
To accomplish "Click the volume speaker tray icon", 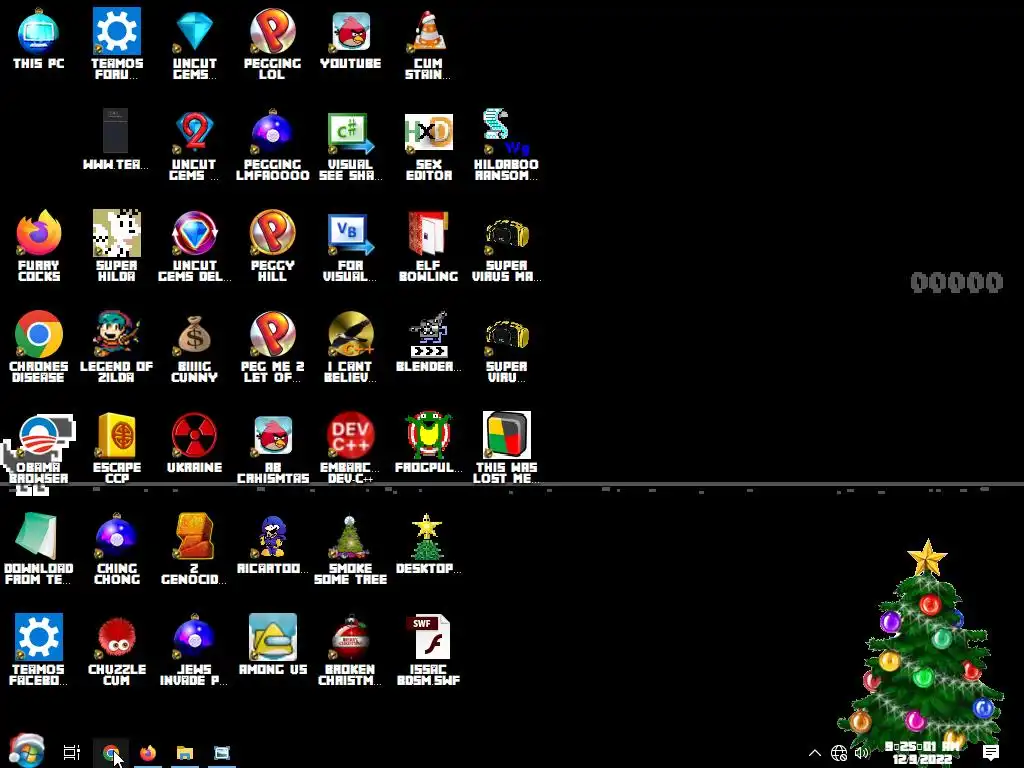I will coord(862,753).
